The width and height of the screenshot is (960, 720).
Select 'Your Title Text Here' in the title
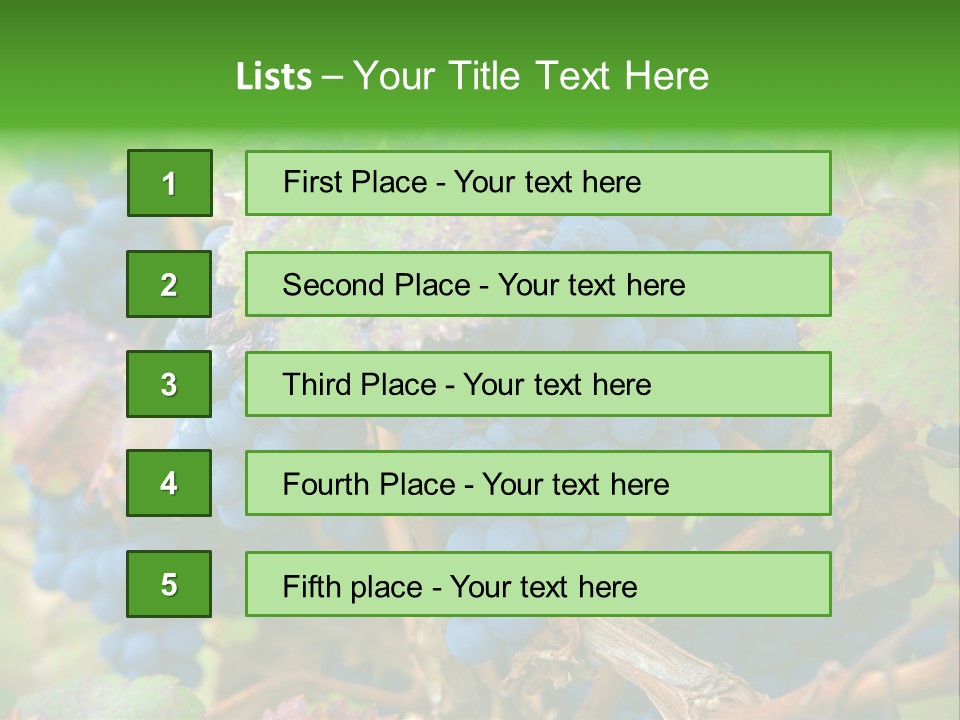pos(531,76)
